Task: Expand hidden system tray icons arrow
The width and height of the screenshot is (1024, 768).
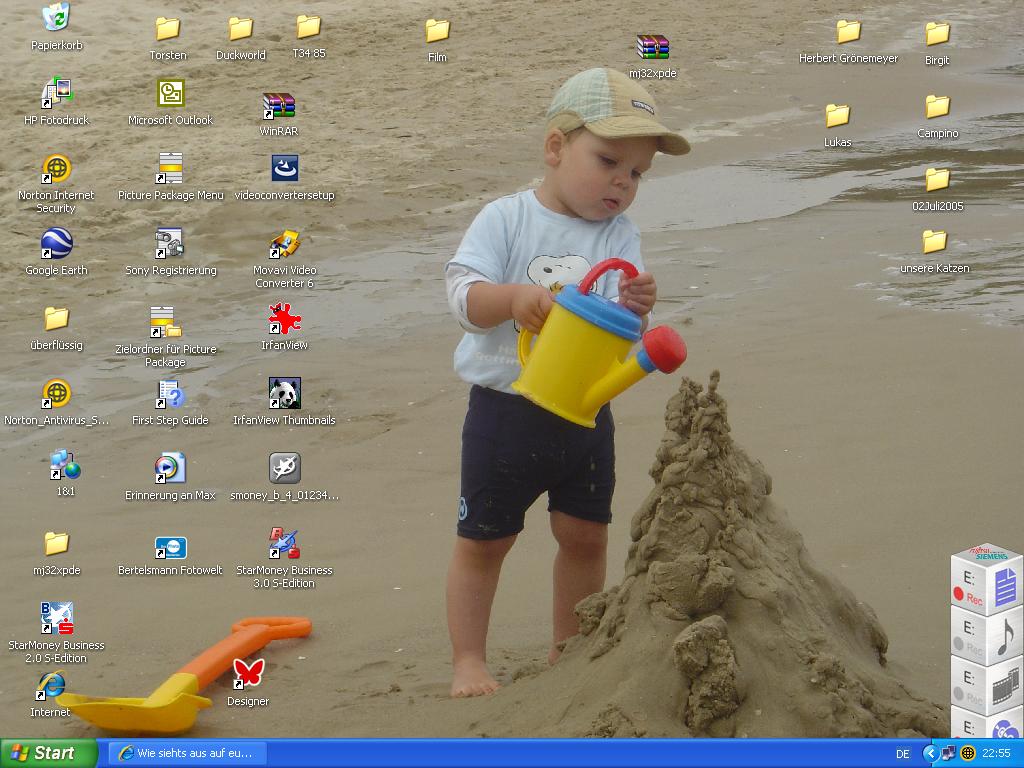Action: [x=930, y=753]
